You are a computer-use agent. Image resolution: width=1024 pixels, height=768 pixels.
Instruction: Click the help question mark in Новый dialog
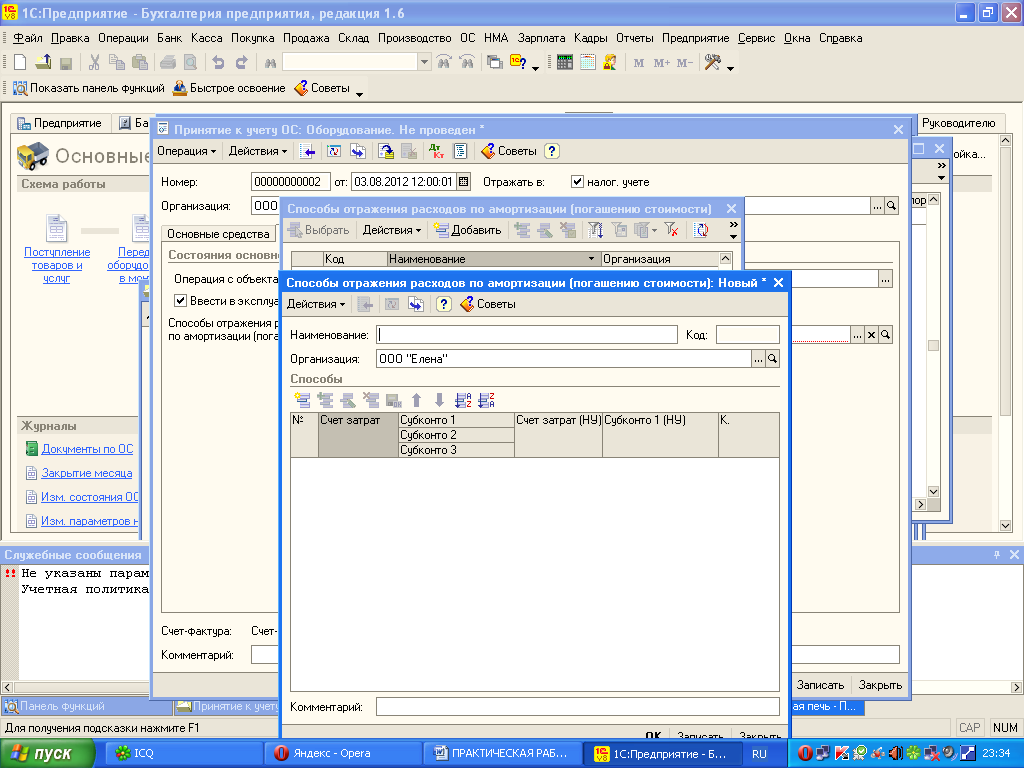point(443,304)
